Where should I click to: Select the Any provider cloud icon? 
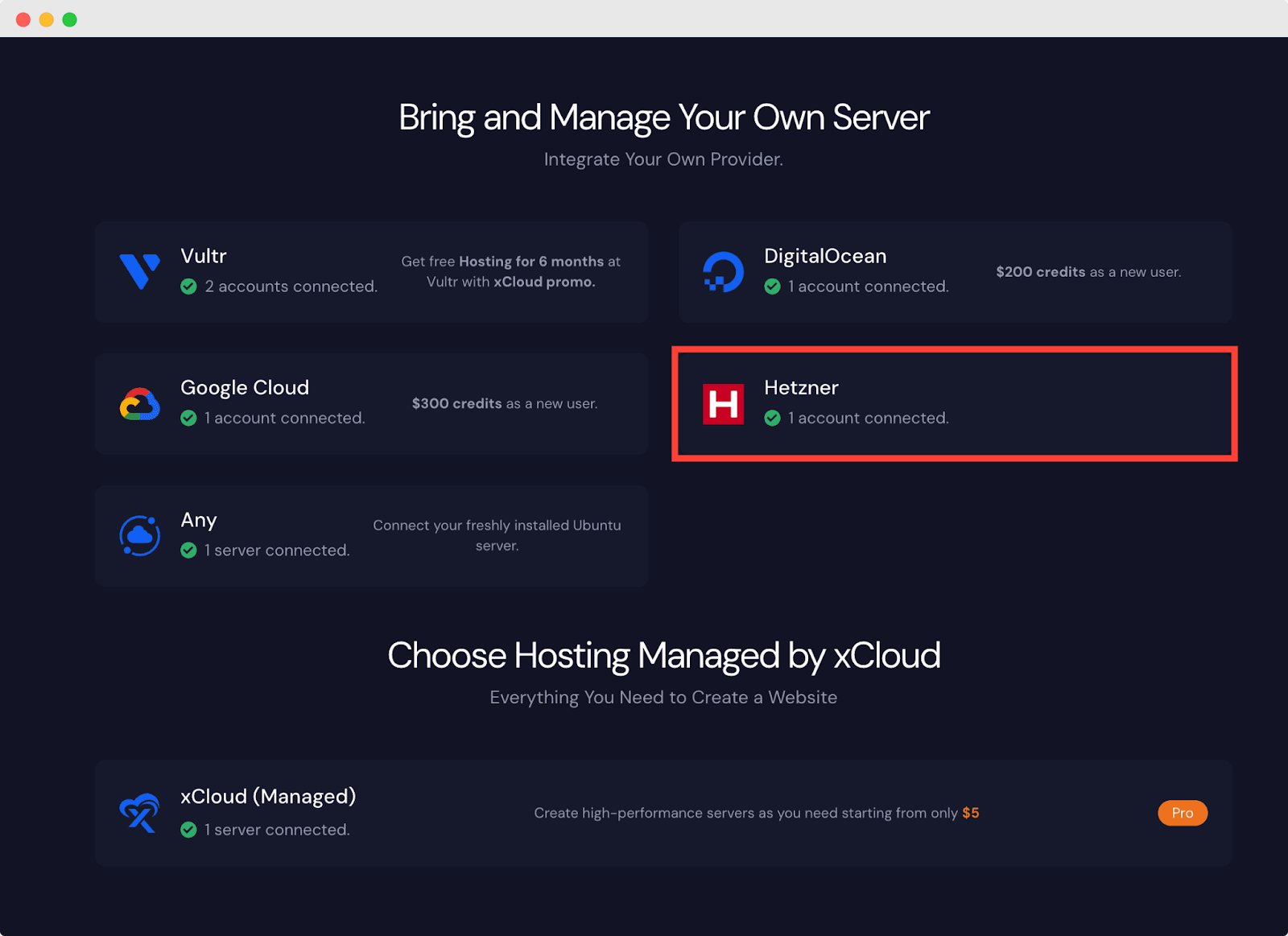139,535
